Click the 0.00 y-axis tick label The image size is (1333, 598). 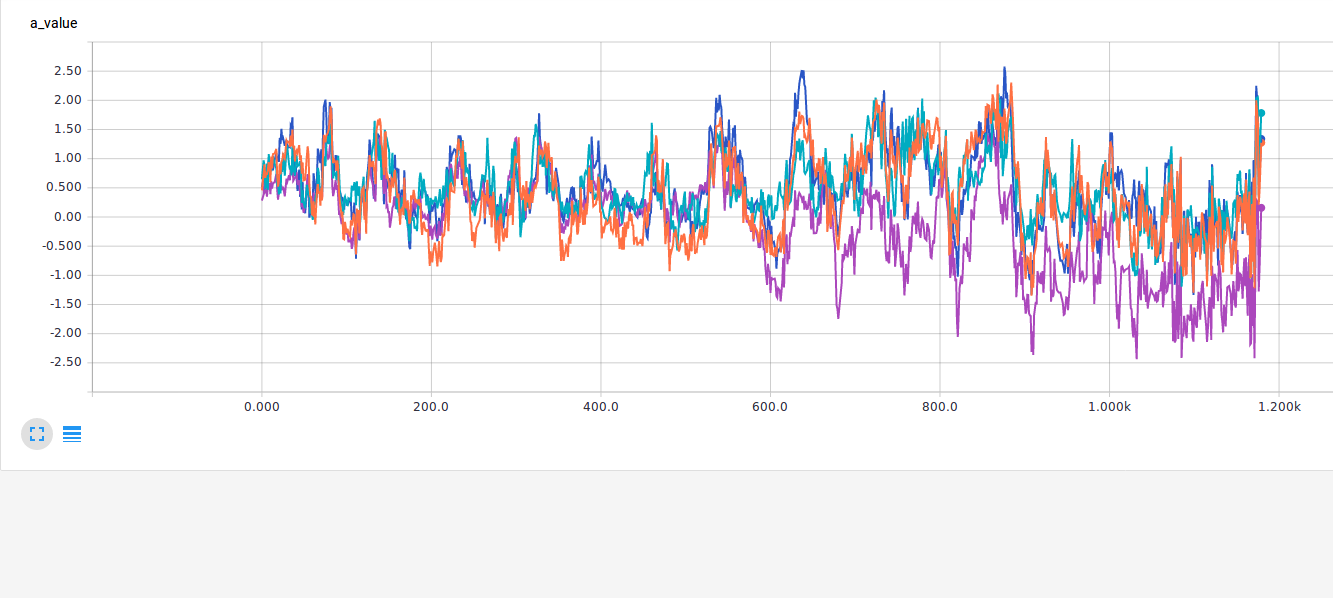(68, 217)
